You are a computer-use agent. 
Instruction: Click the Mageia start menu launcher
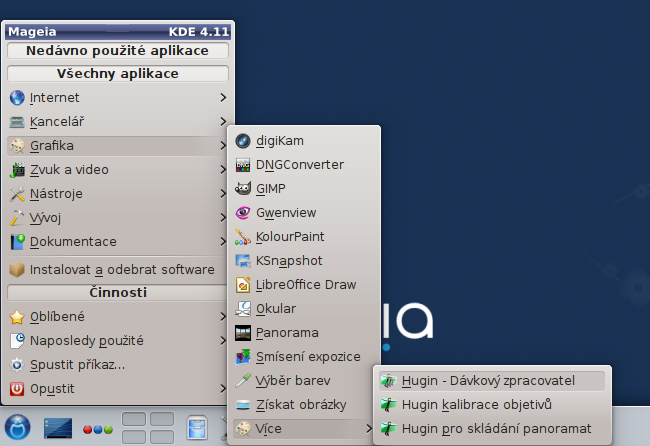point(17,427)
